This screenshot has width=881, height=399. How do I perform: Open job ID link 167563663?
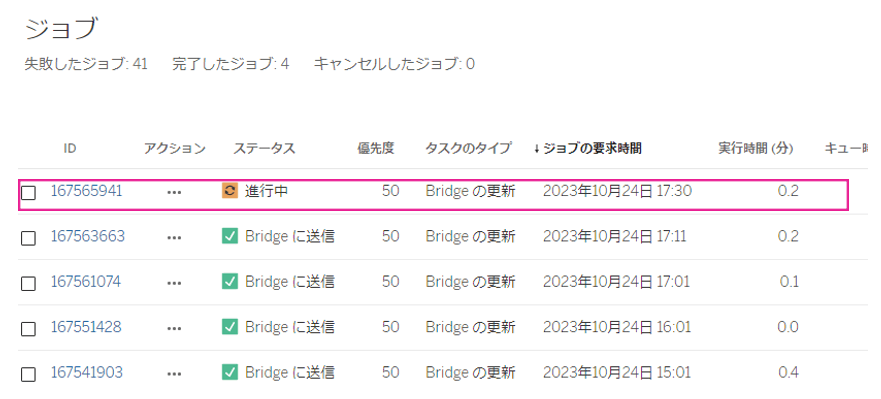coord(88,236)
